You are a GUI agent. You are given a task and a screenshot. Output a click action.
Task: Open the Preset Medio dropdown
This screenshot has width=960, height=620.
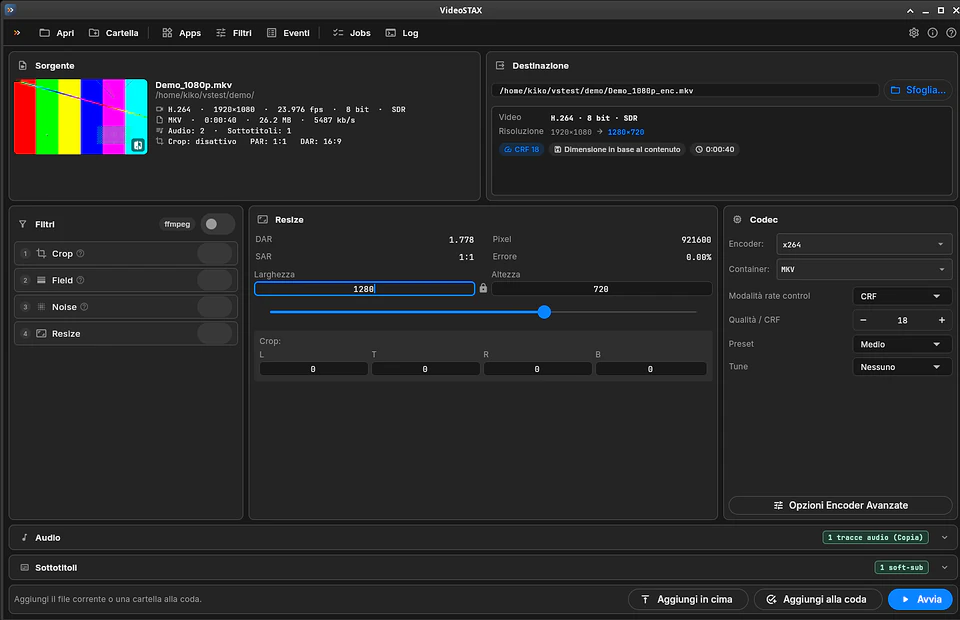click(x=902, y=345)
